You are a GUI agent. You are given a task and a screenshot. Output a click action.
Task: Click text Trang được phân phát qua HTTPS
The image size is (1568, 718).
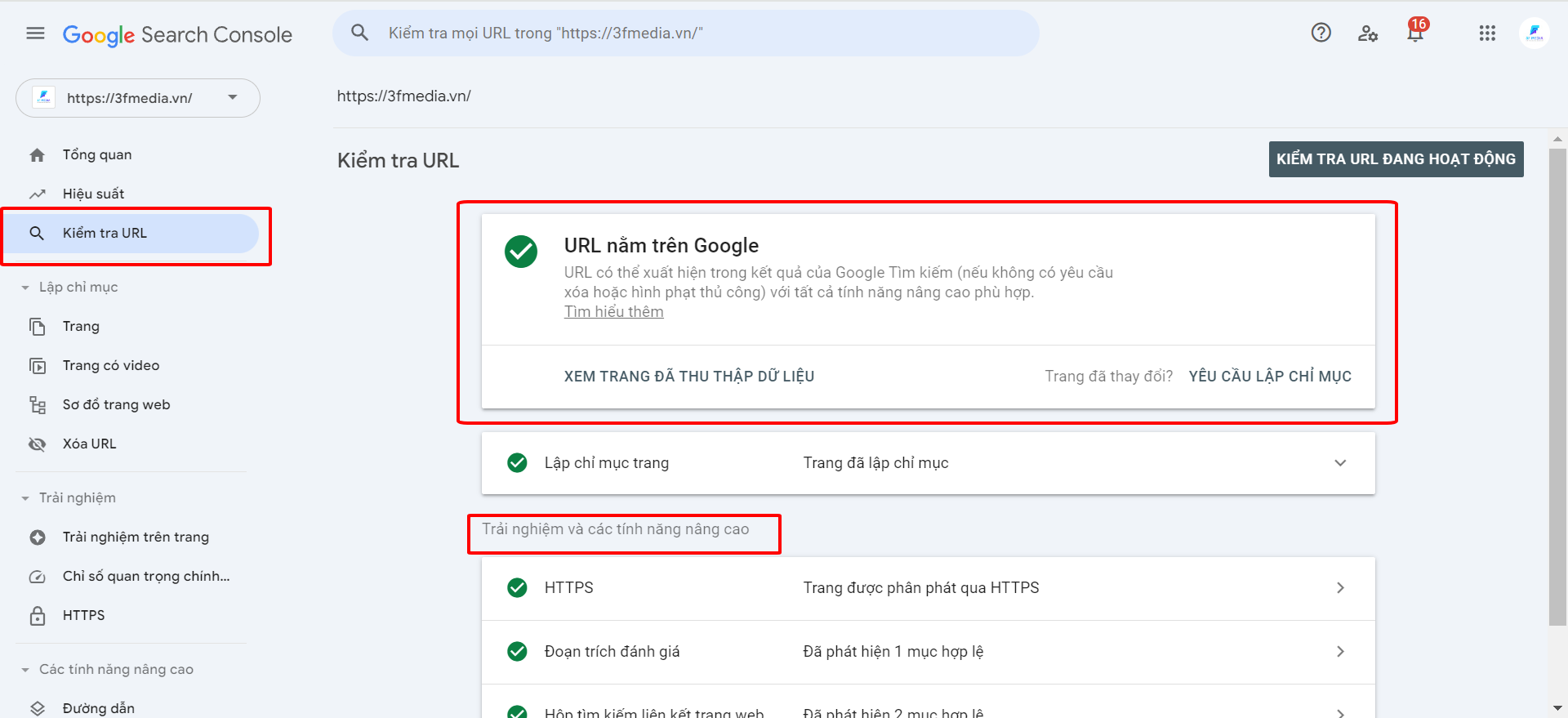tap(921, 588)
